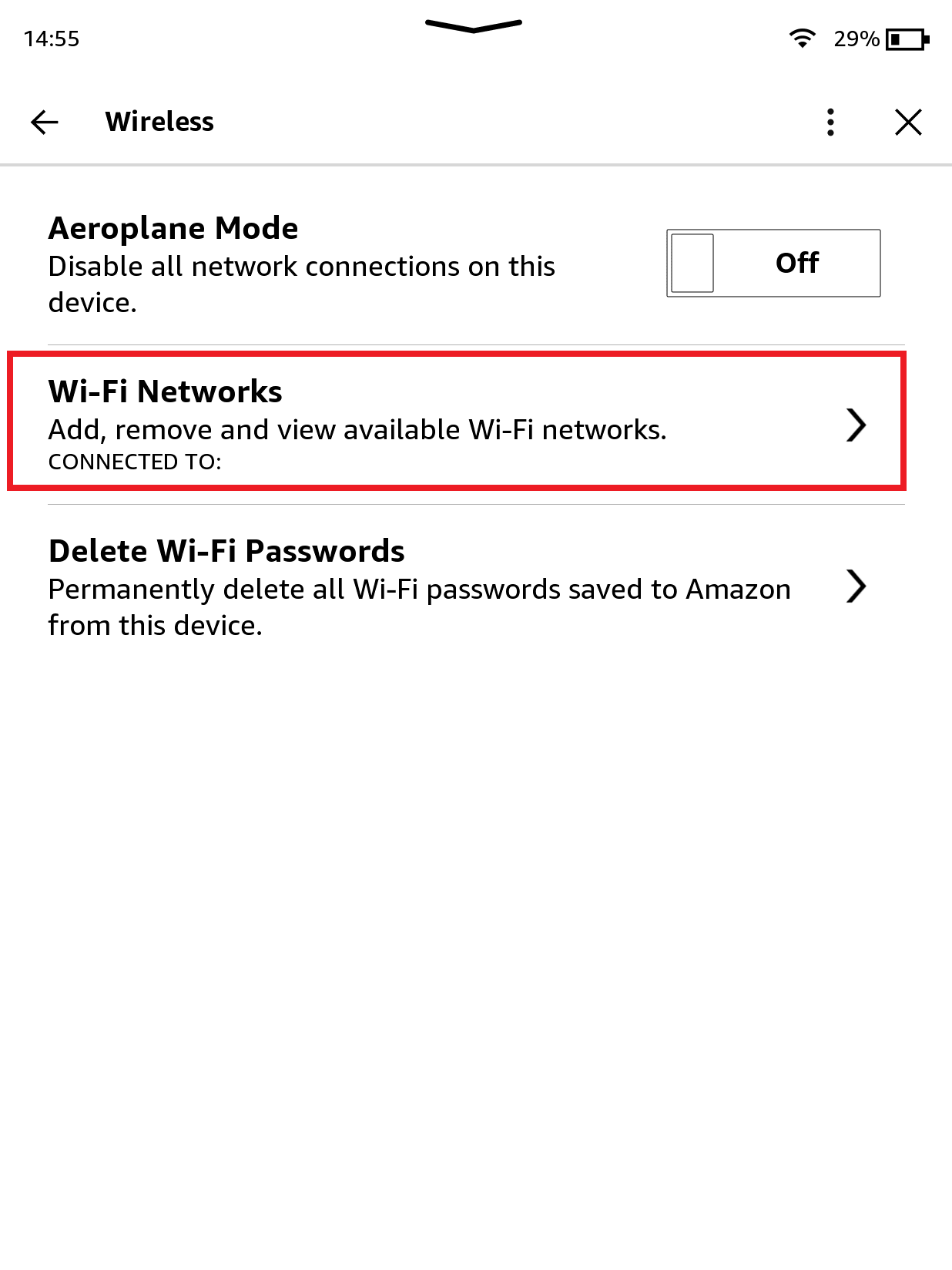Tap the chevron next to Wi-Fi Networks
Screen dimensions: 952x1270
pyautogui.click(x=856, y=425)
